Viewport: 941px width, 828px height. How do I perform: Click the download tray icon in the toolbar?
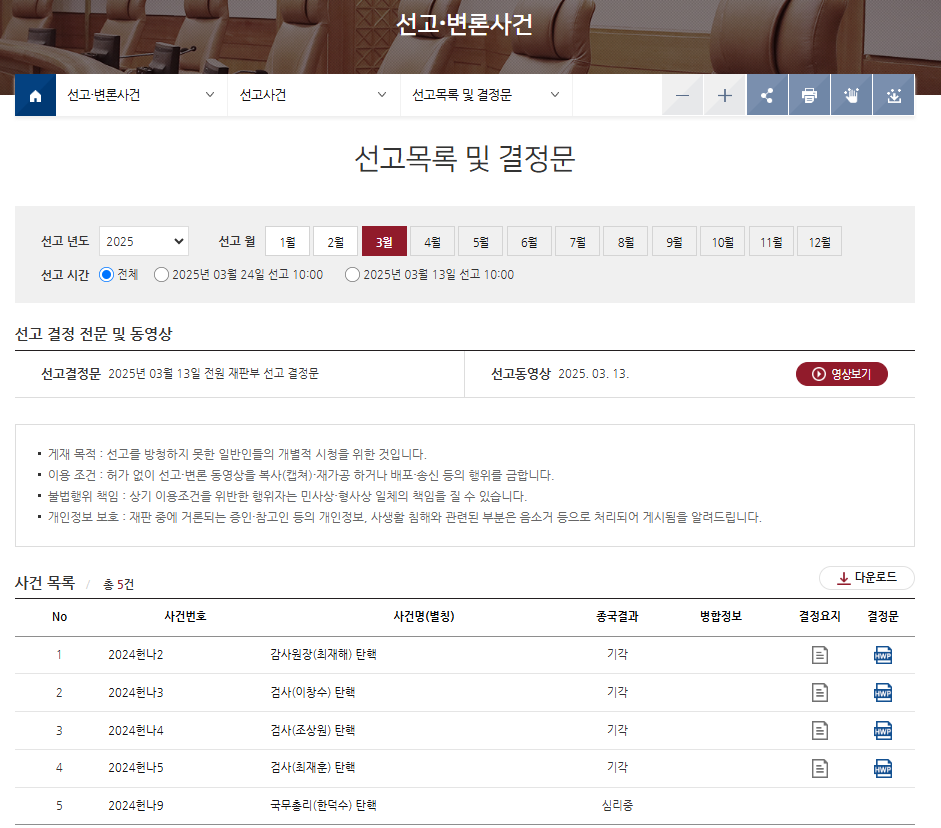[894, 95]
